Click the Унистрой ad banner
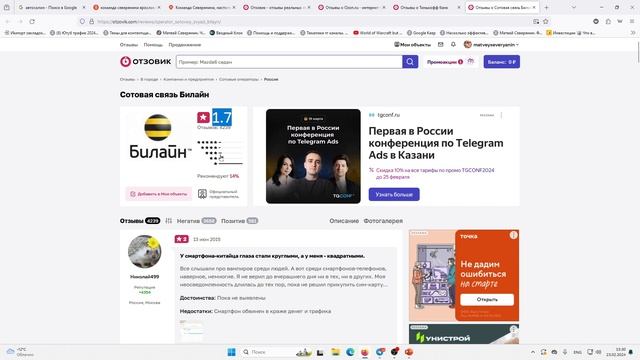 pyautogui.click(x=464, y=334)
